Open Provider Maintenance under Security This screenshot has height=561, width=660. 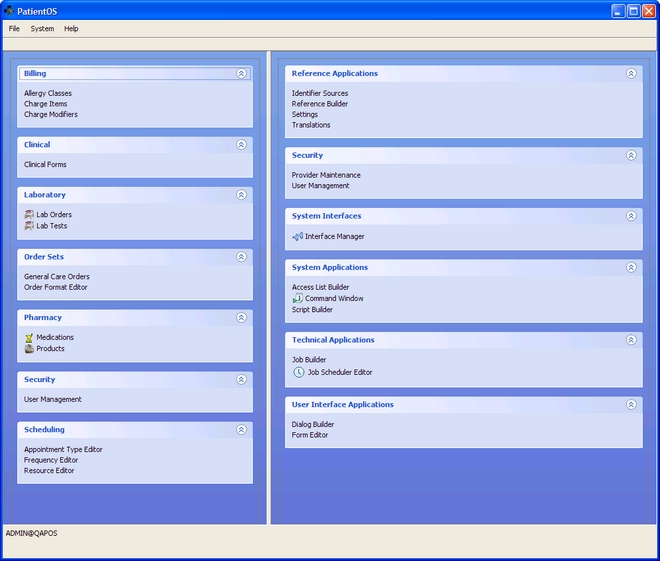click(x=326, y=175)
